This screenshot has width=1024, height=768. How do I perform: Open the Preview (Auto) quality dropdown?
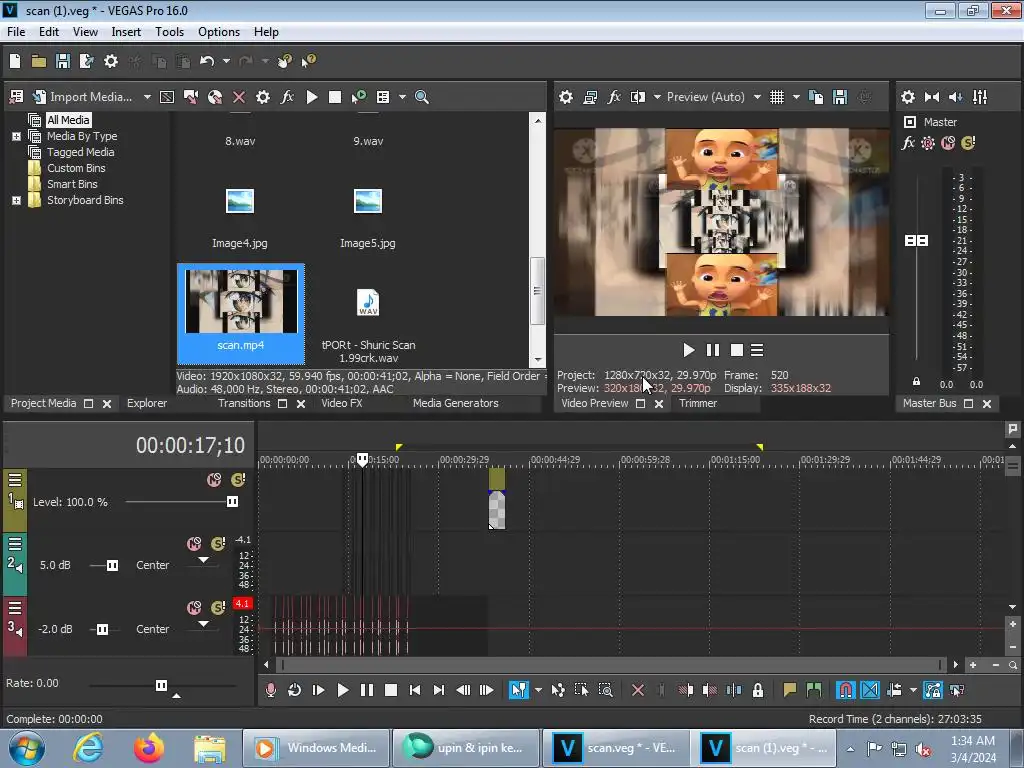point(757,97)
